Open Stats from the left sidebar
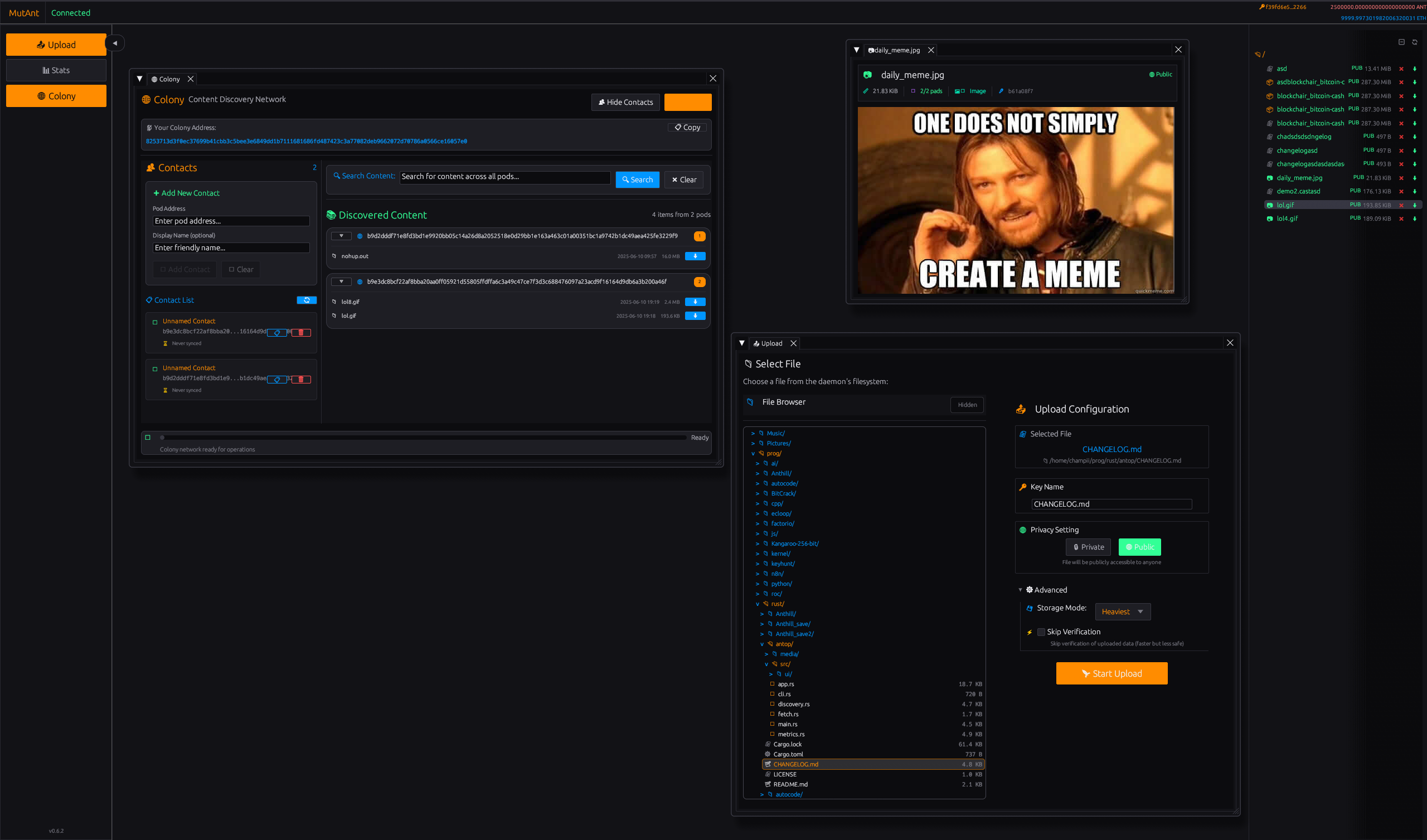 click(x=56, y=70)
